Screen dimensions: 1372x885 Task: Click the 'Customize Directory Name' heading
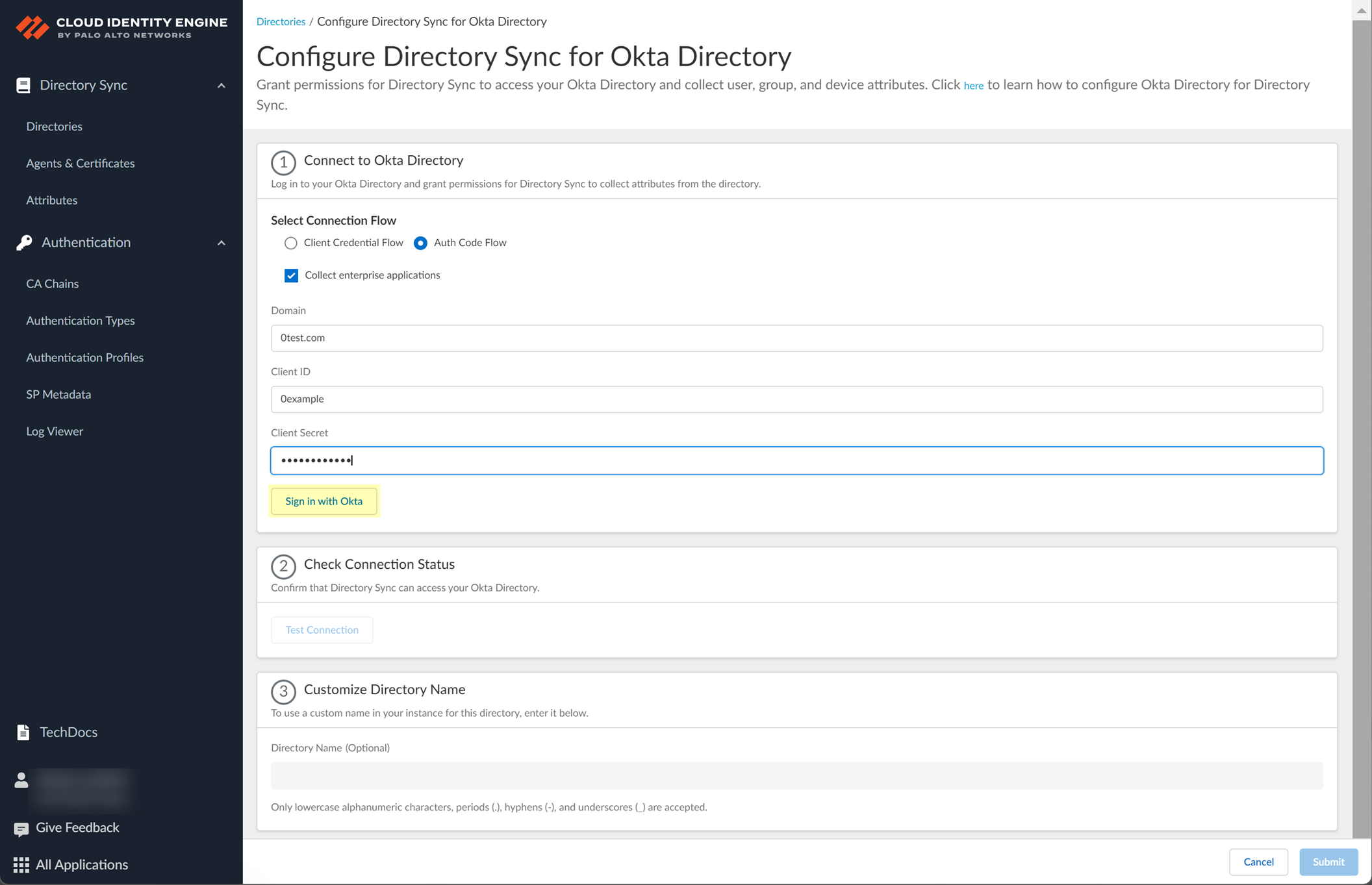(x=385, y=690)
